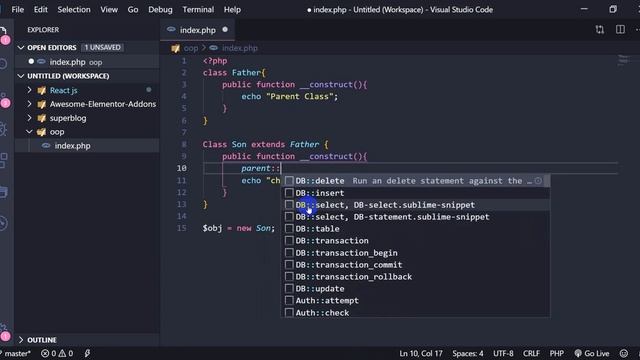The image size is (640, 360).
Task: Expand the Awesome-Elementor-Addons folder
Action: [29, 104]
